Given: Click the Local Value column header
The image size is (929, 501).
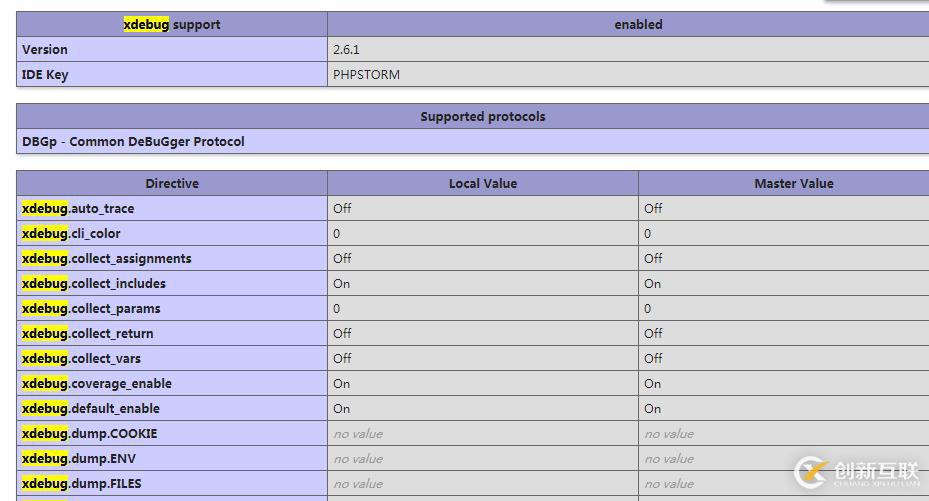Looking at the screenshot, I should click(482, 183).
